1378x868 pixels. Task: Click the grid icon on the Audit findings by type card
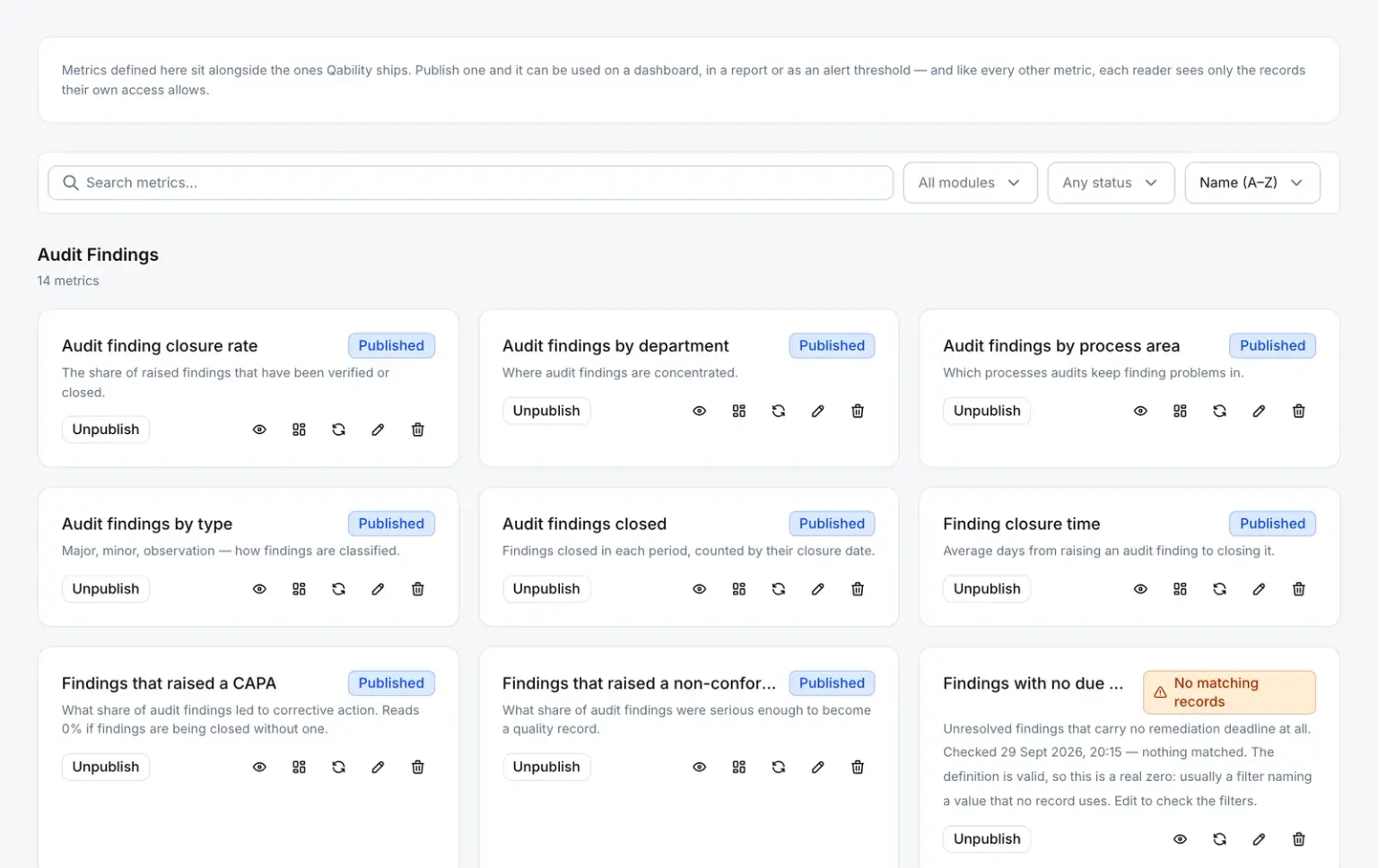[299, 589]
